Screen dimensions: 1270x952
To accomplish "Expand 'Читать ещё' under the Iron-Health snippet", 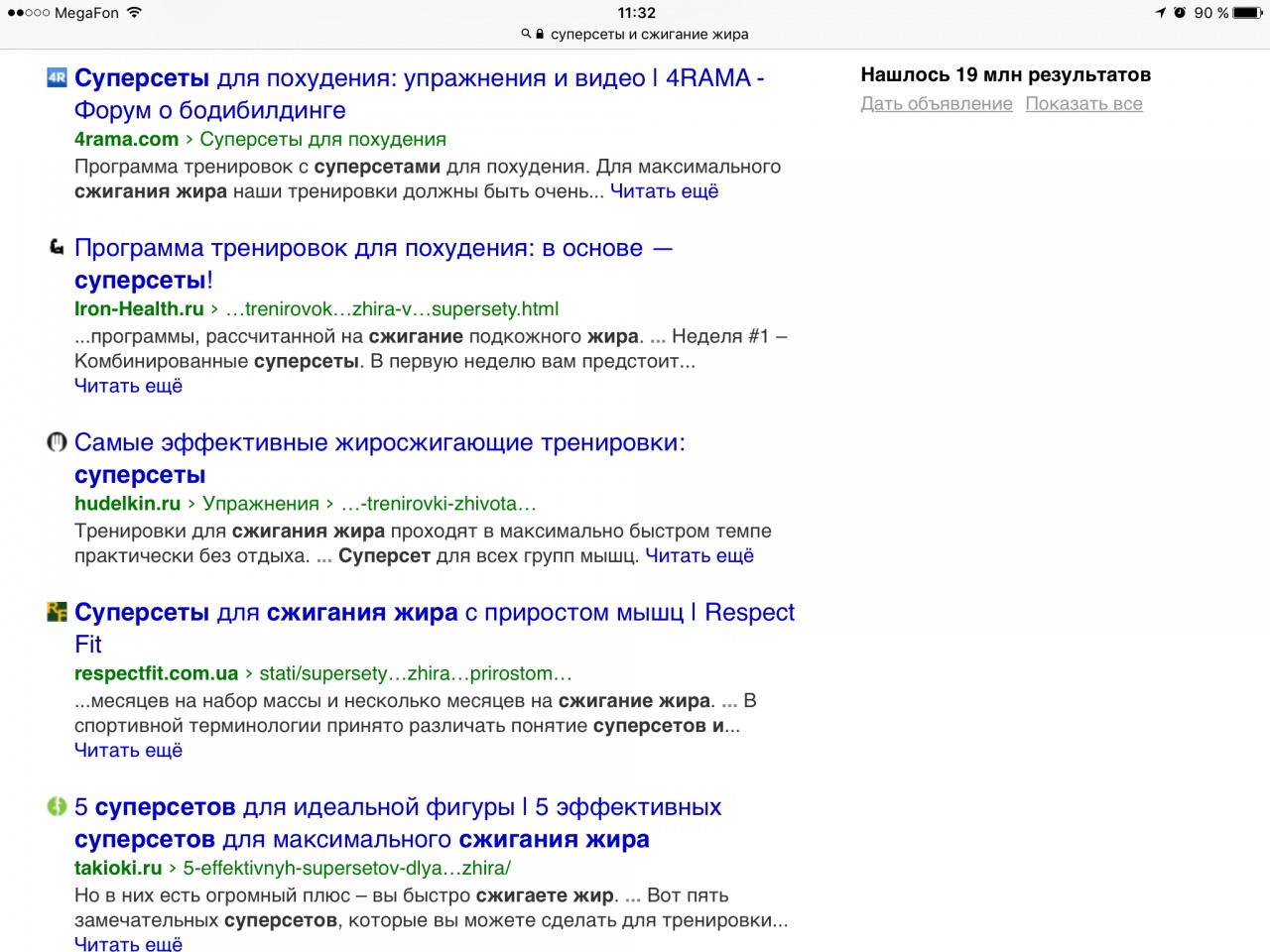I will tap(128, 386).
